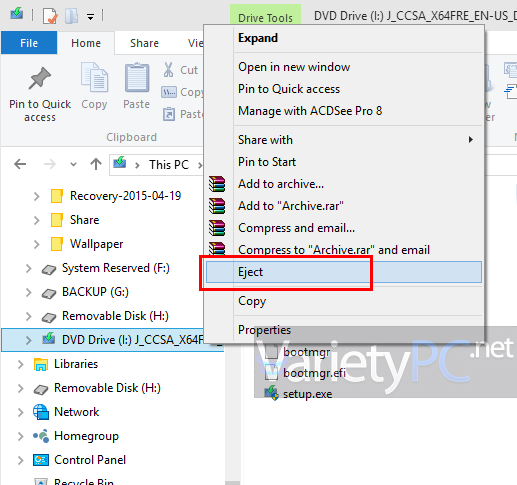Image resolution: width=517 pixels, height=485 pixels.
Task: Switch to the Home ribbon tab
Action: coord(86,43)
